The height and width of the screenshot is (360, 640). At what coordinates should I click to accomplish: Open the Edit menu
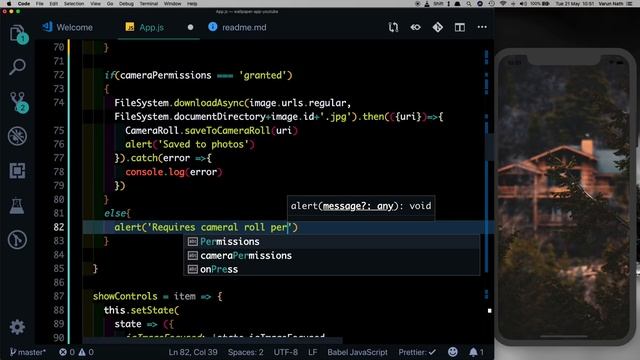tap(53, 4)
